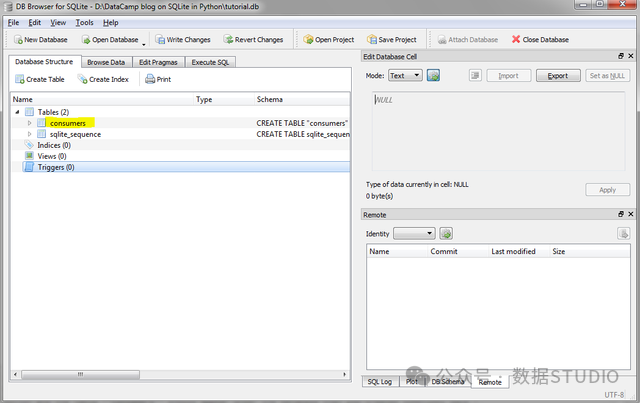Select the Views (0) row
Screen dimensions: 640x403
[181, 156]
